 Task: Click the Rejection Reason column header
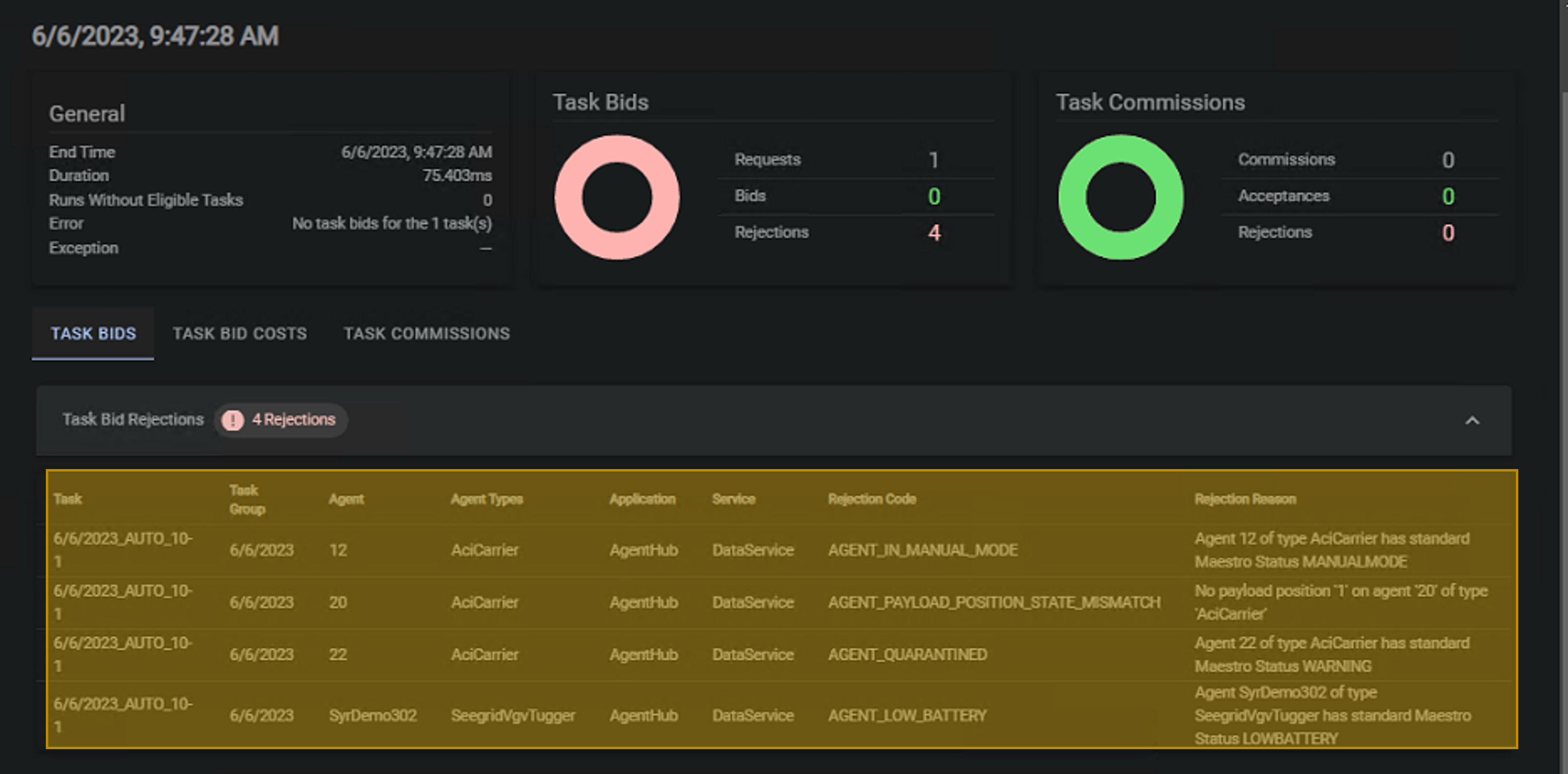coord(1245,499)
